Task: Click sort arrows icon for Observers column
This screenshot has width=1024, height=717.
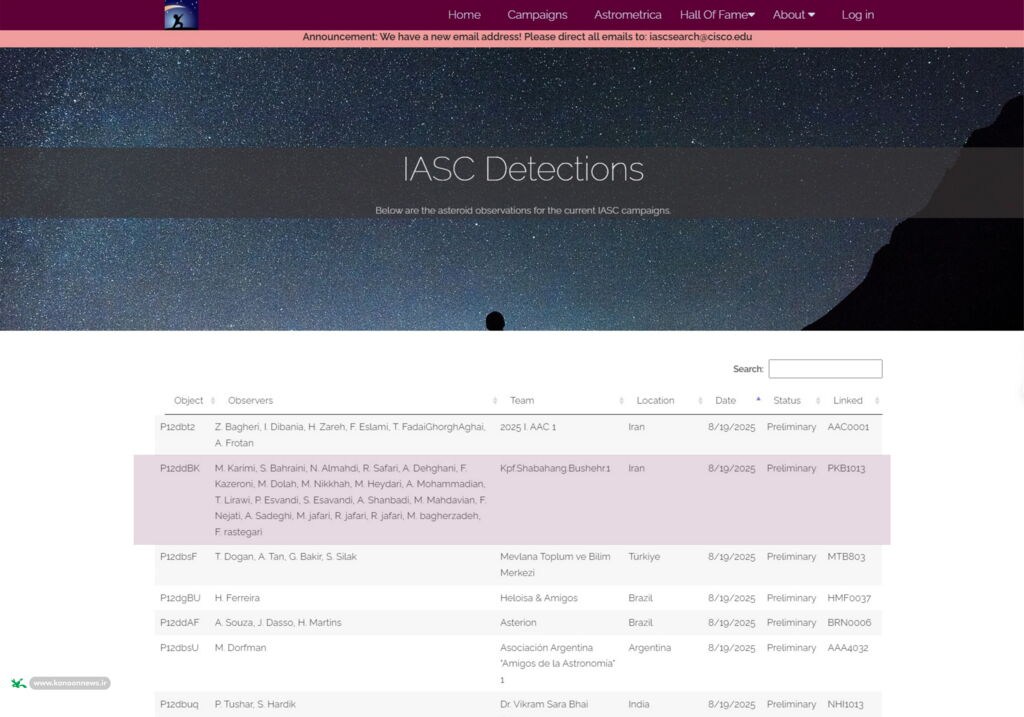Action: [x=496, y=401]
